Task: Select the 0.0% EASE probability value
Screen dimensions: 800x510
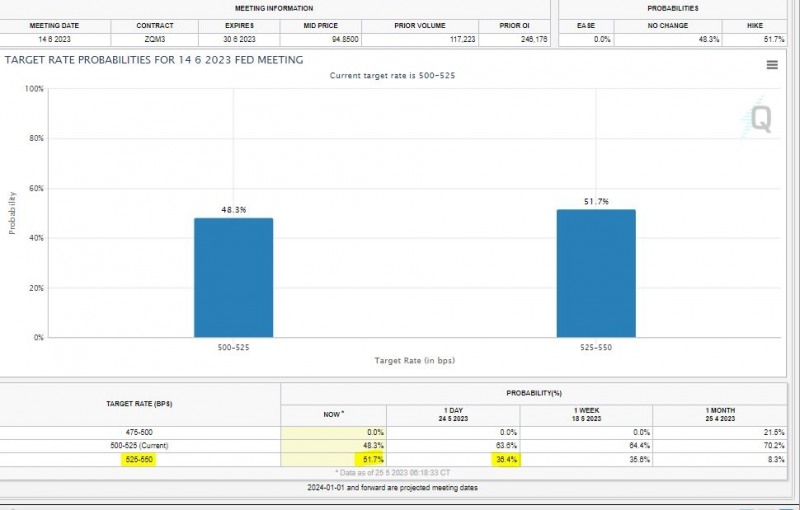Action: 602,39
